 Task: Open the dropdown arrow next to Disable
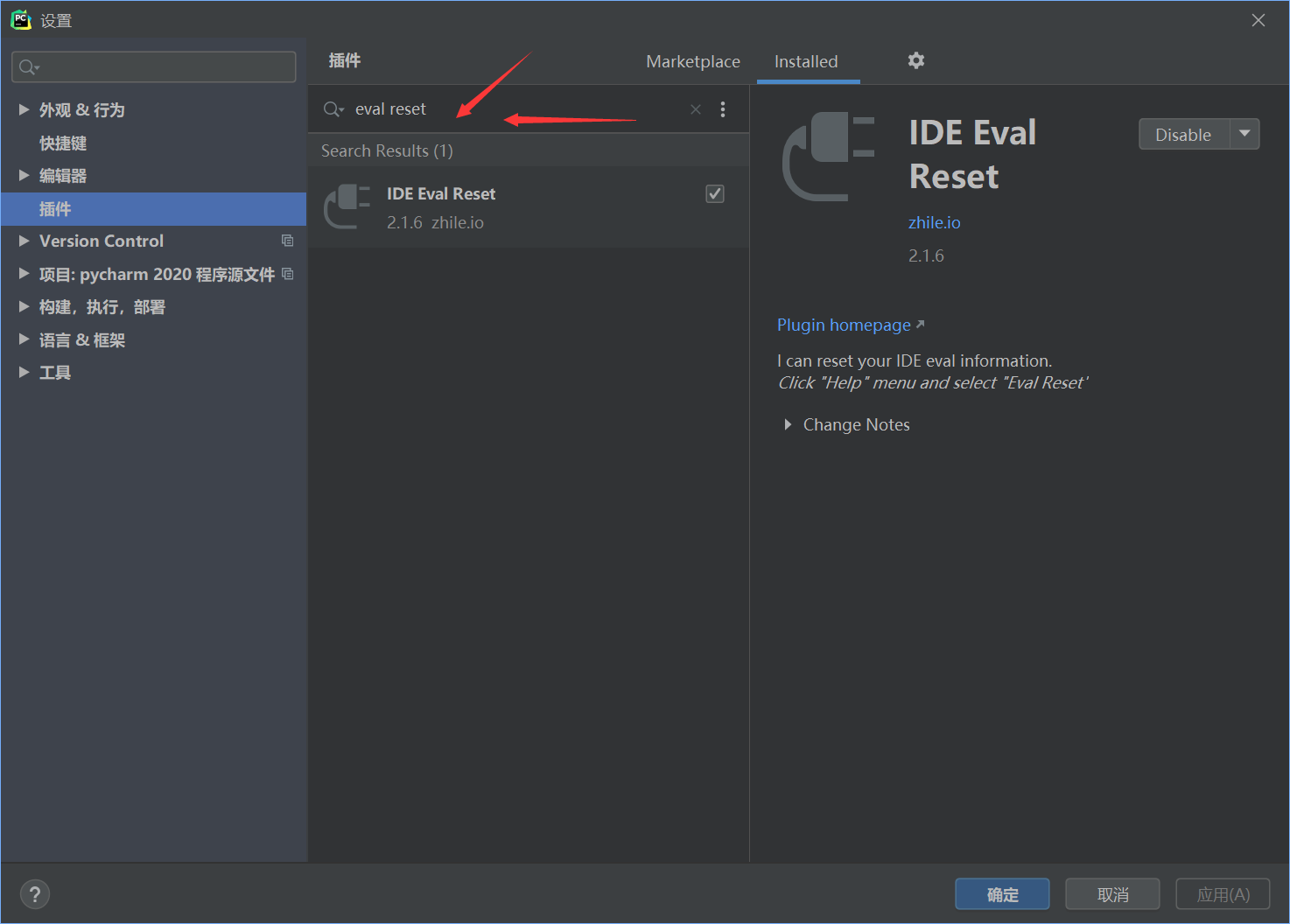[x=1244, y=134]
